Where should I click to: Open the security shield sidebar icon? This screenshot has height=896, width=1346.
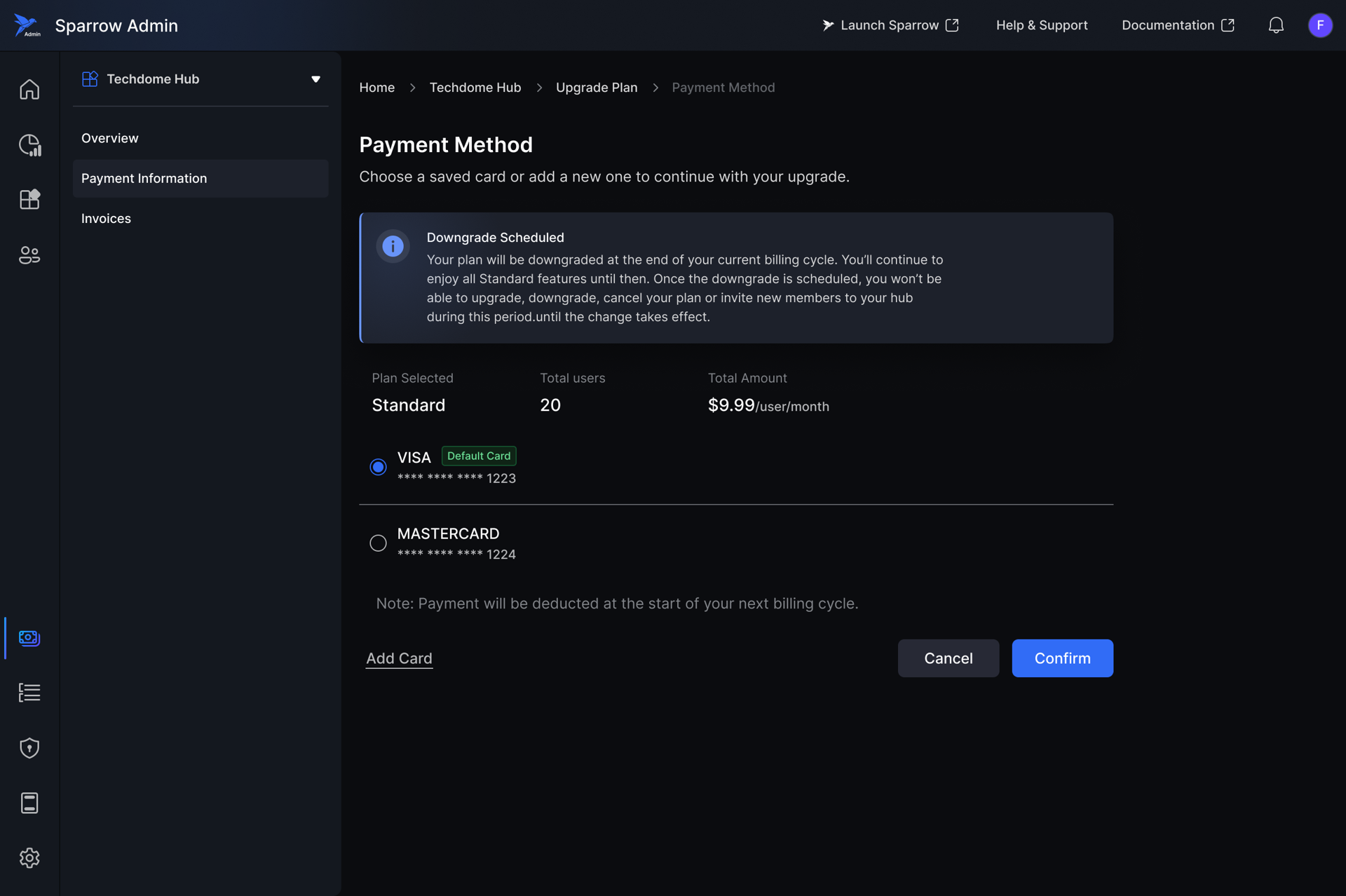pos(29,747)
